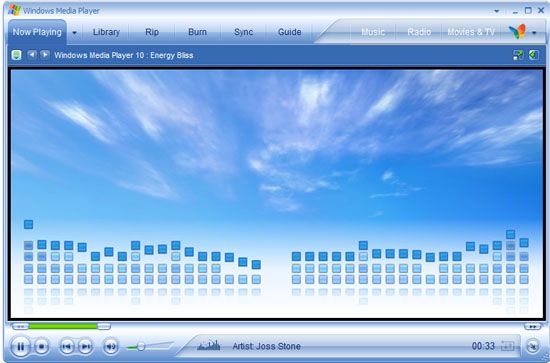
Task: Pause the current song
Action: click(20, 347)
